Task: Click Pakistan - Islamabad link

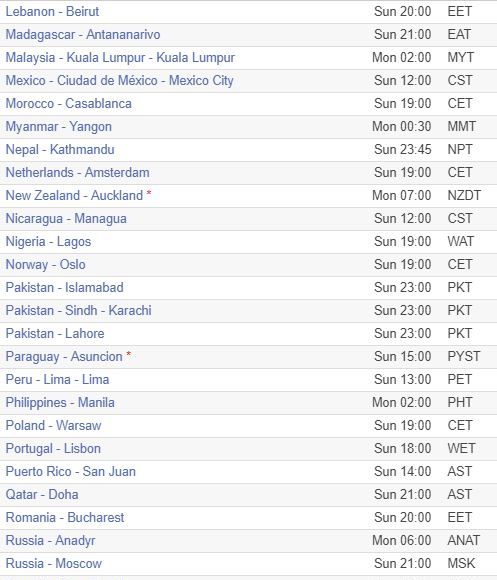Action: [64, 287]
